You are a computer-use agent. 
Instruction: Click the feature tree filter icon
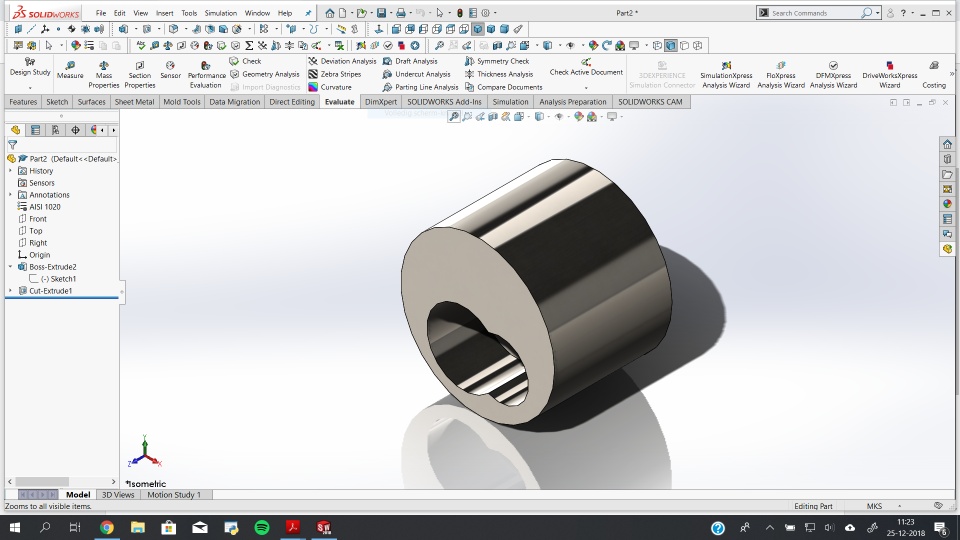click(12, 145)
